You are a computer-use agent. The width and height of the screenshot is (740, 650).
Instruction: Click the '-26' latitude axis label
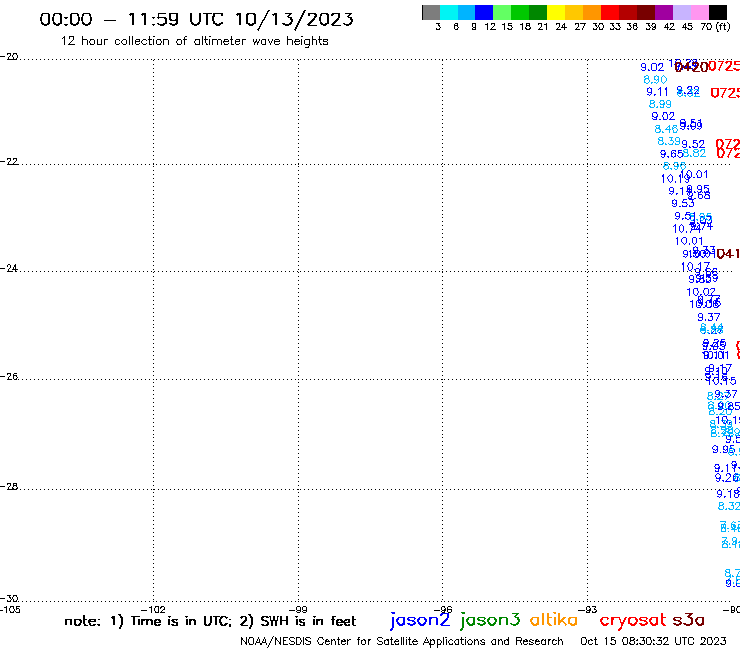pos(9,376)
